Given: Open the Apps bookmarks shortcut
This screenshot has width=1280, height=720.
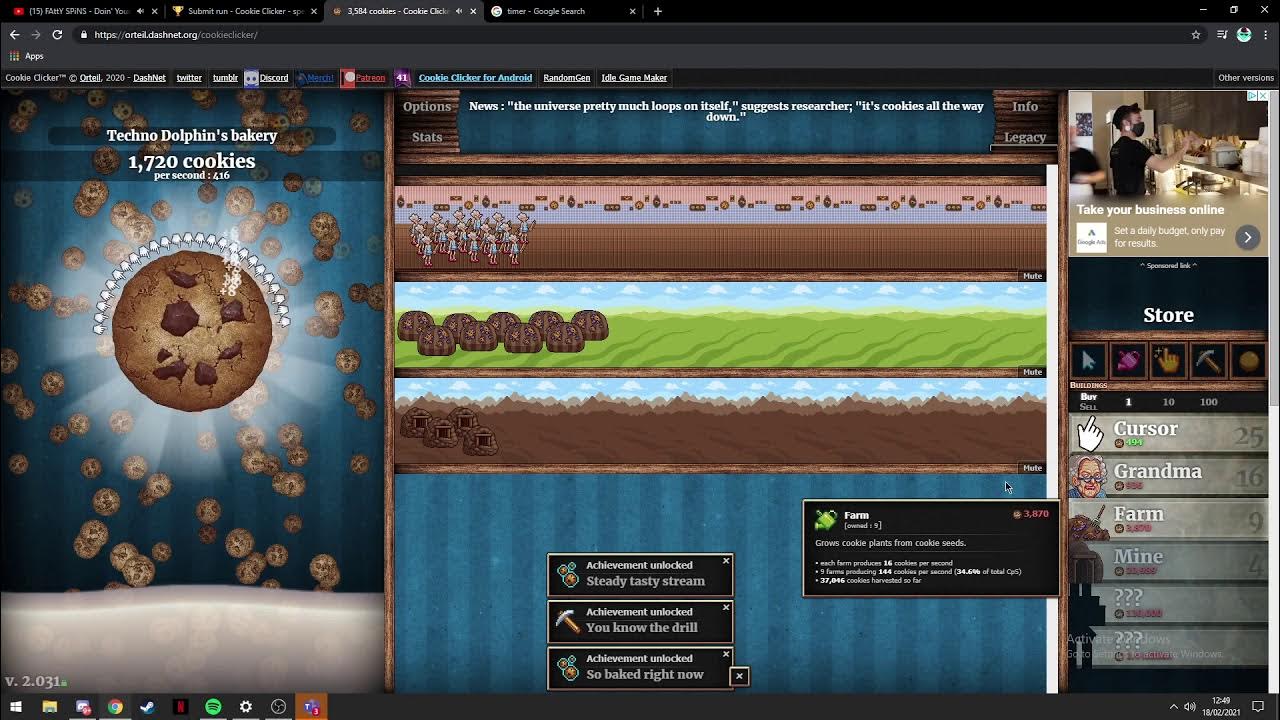Looking at the screenshot, I should tap(27, 56).
